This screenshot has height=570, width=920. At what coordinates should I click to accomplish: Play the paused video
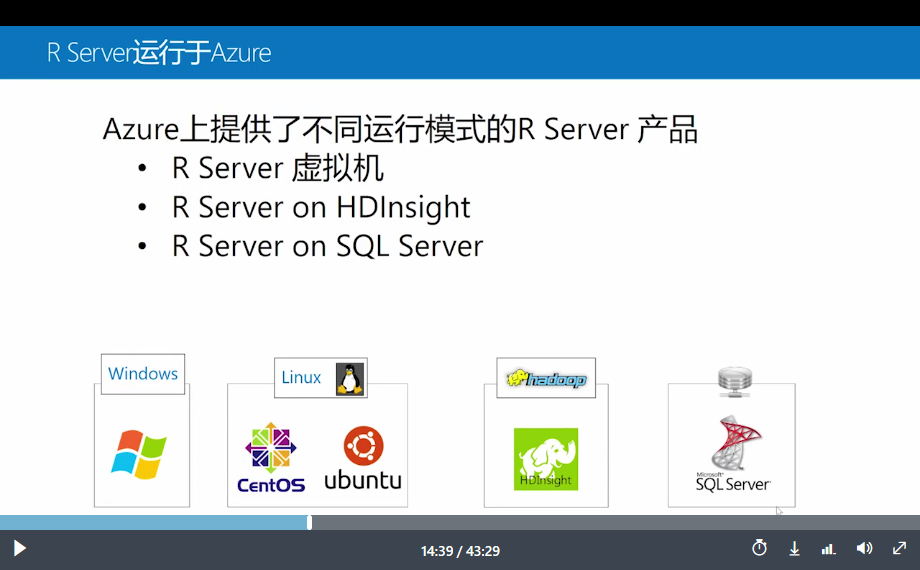(x=19, y=549)
